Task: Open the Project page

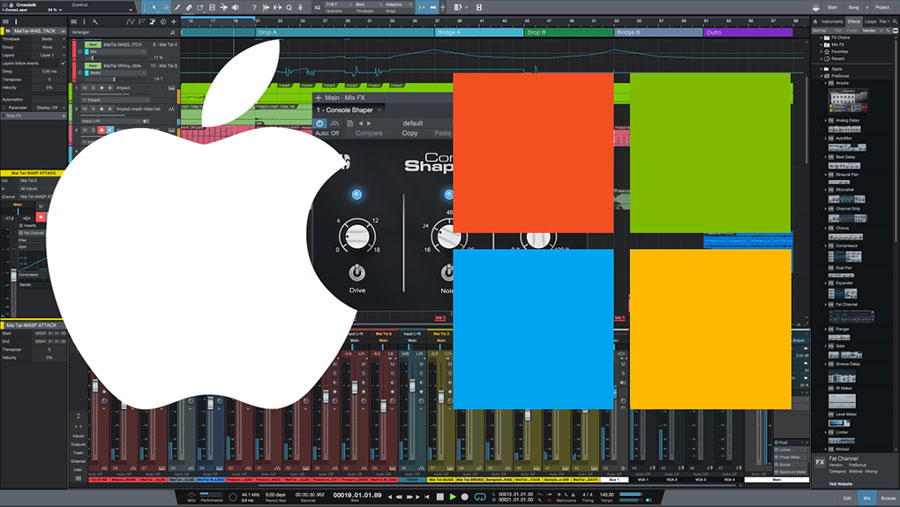Action: [882, 7]
